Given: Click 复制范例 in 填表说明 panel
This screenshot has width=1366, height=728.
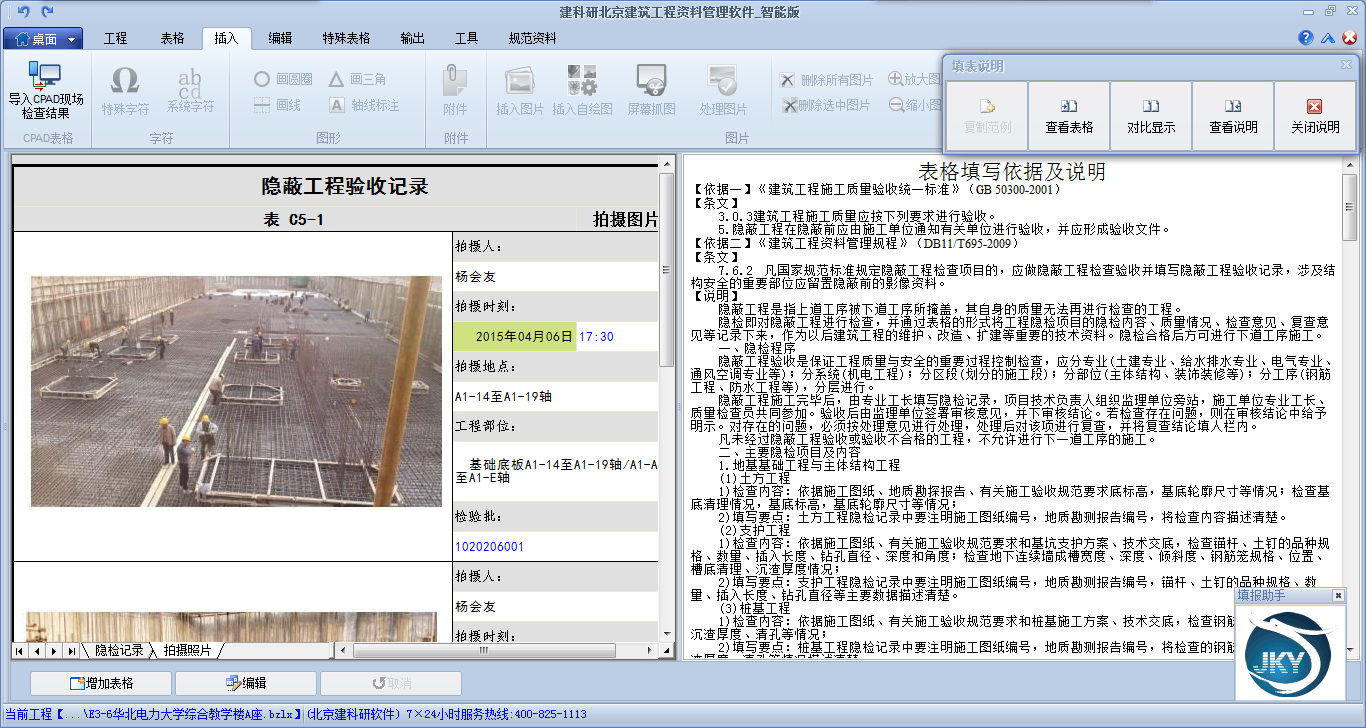Looking at the screenshot, I should pos(987,116).
